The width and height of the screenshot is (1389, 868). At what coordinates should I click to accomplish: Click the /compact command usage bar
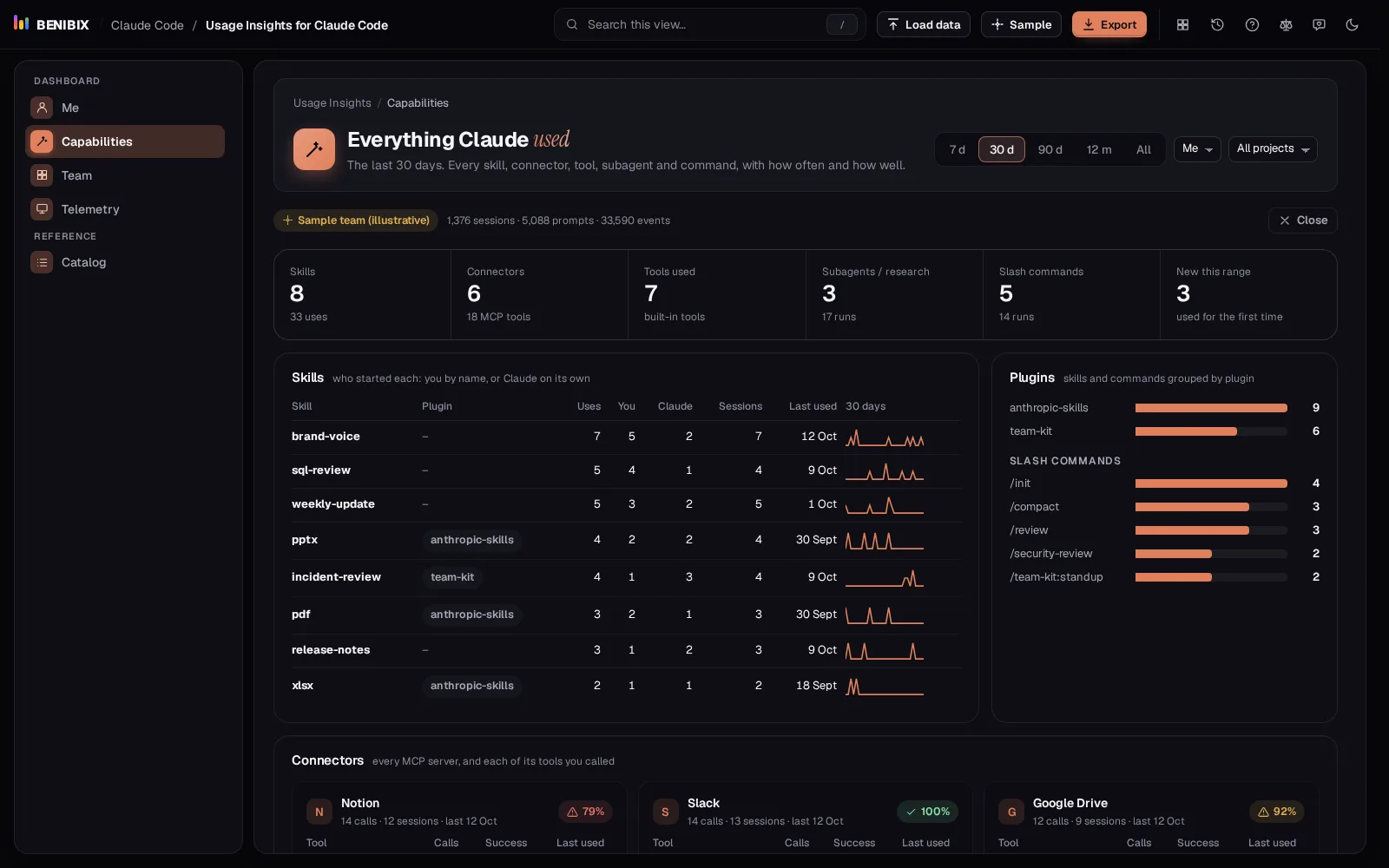pyautogui.click(x=1211, y=507)
